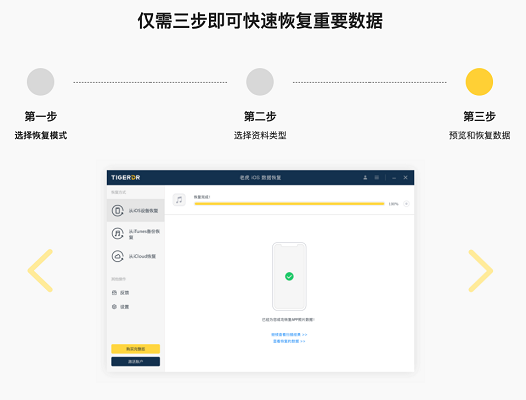Click the yellow recovery progress bar

pyautogui.click(x=289, y=204)
